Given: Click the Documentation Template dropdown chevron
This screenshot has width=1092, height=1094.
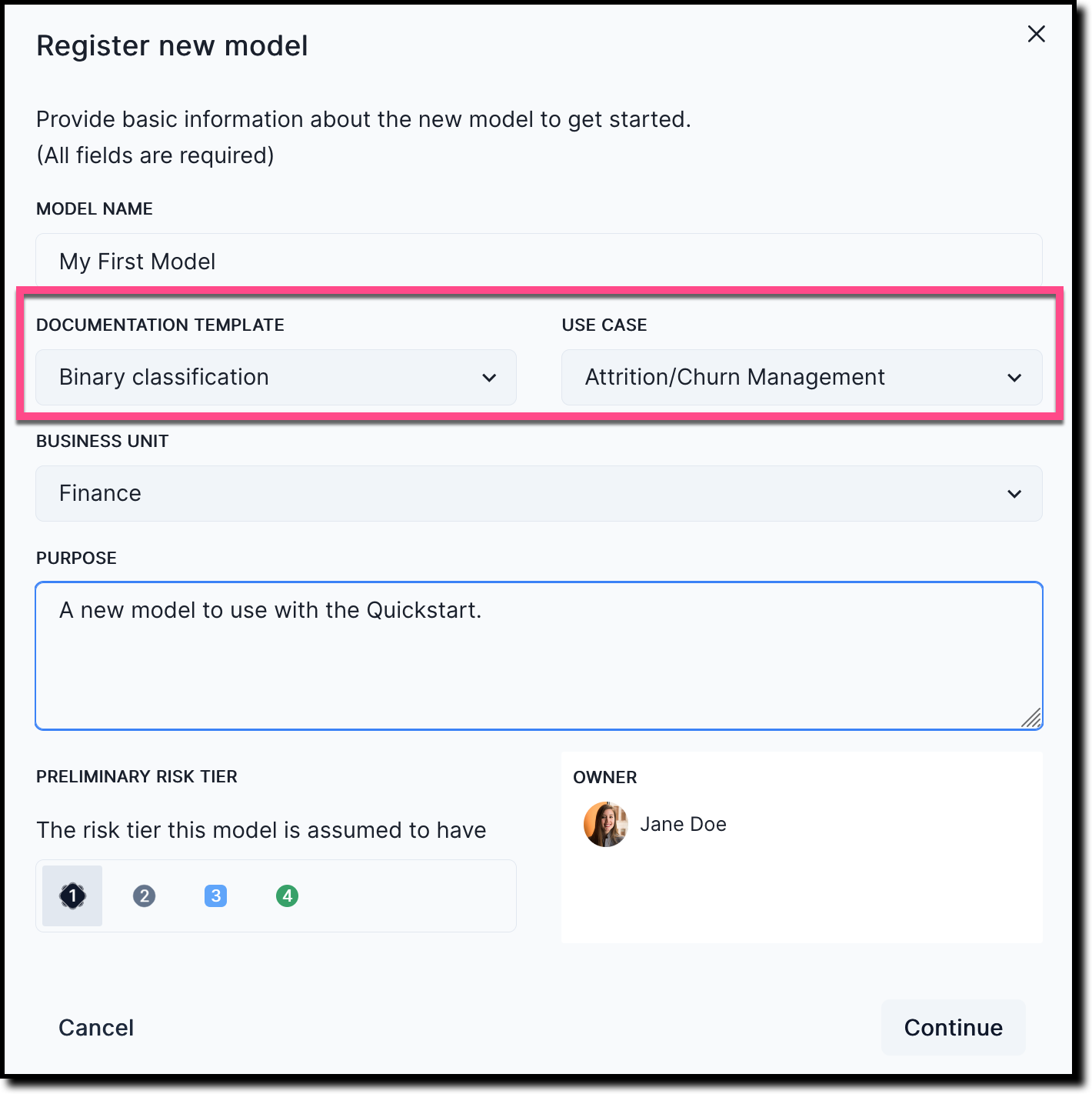Looking at the screenshot, I should (x=490, y=378).
